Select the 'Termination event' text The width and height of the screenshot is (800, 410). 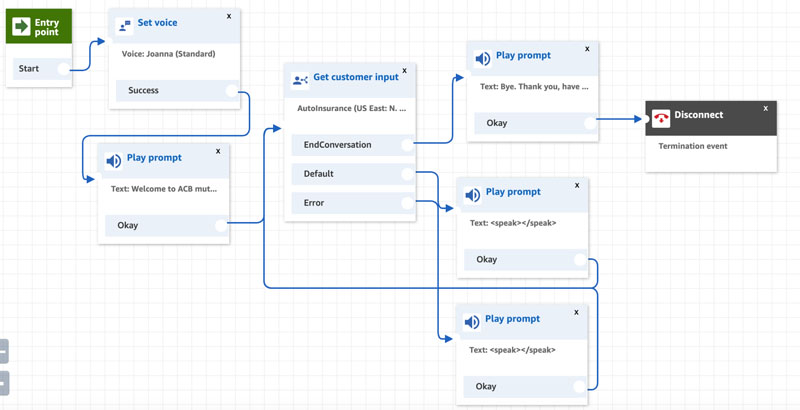click(x=693, y=146)
